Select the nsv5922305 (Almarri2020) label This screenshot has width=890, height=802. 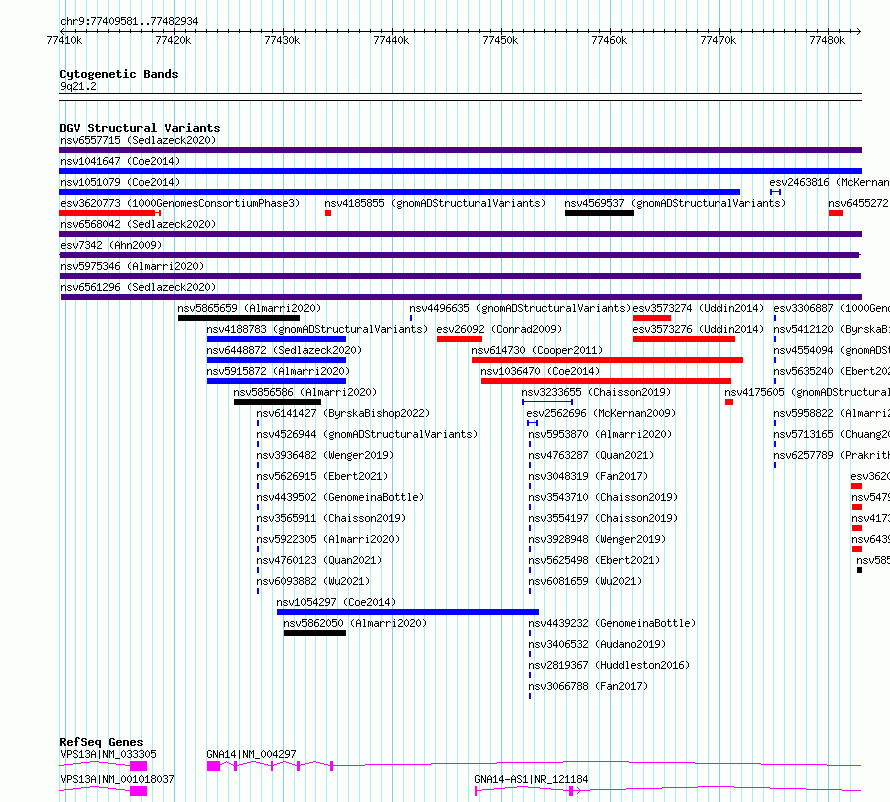tap(328, 540)
